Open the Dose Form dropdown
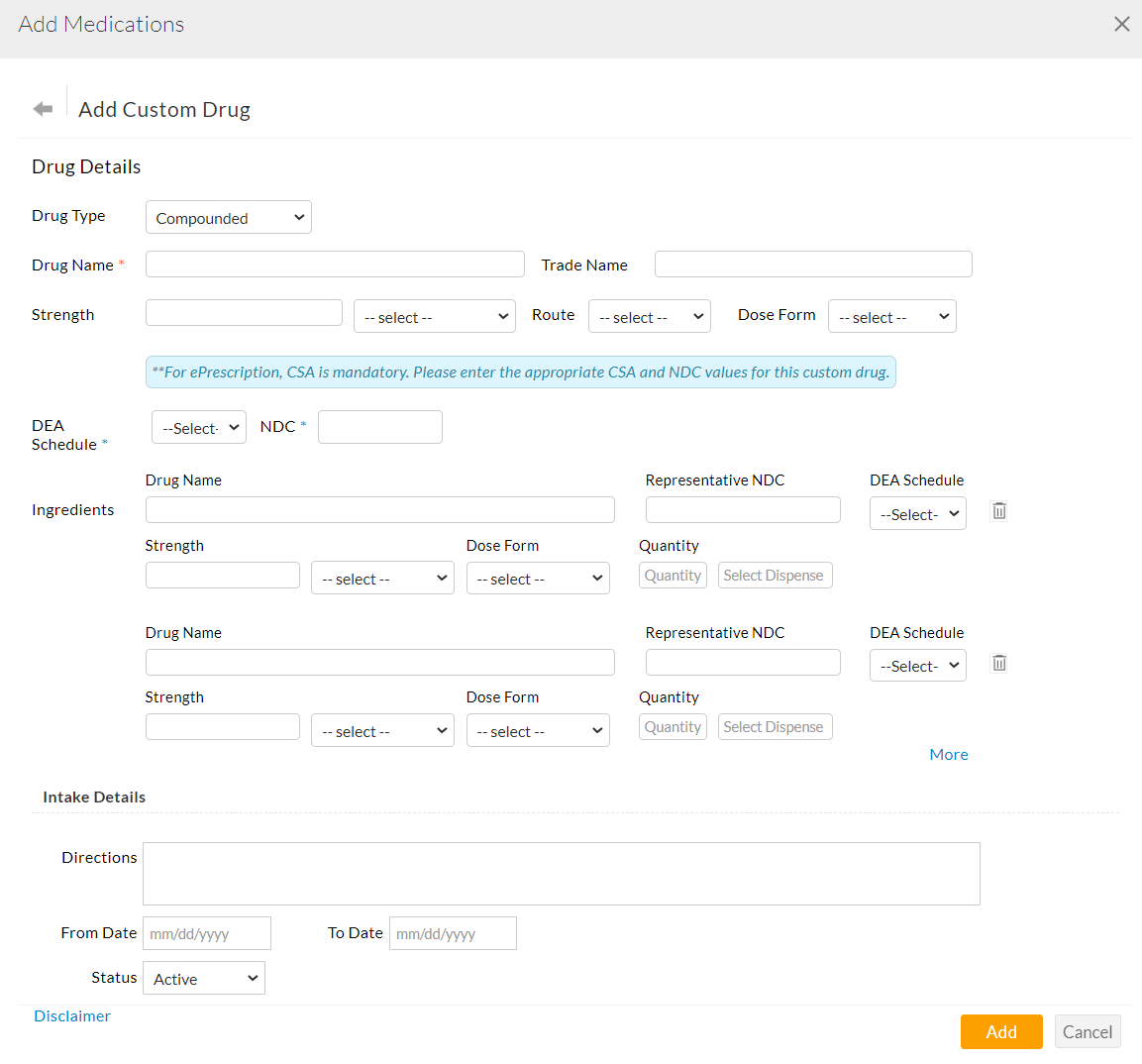The image size is (1142, 1064). [x=891, y=315]
